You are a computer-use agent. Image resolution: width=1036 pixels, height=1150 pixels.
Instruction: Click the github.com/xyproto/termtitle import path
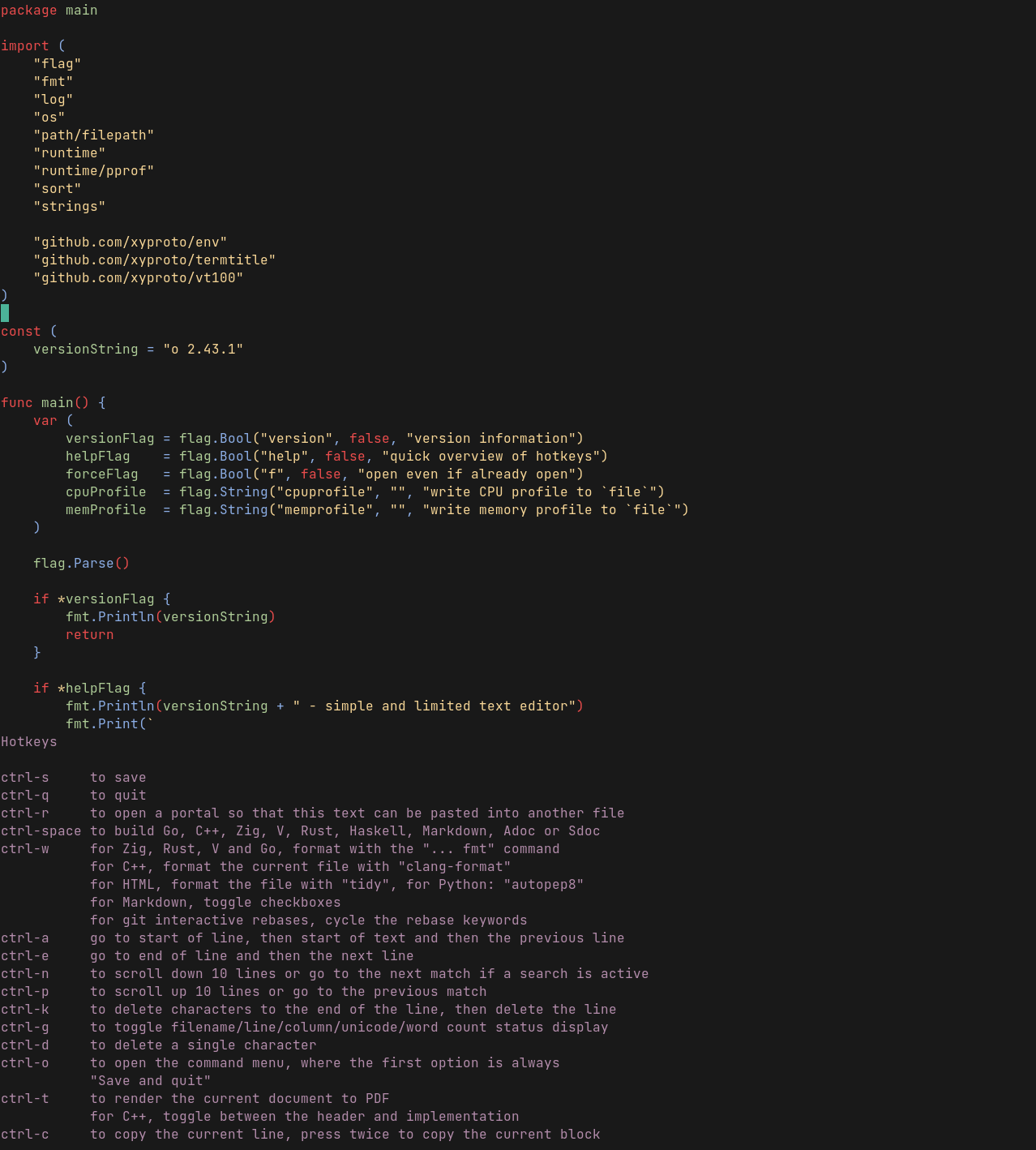click(154, 260)
